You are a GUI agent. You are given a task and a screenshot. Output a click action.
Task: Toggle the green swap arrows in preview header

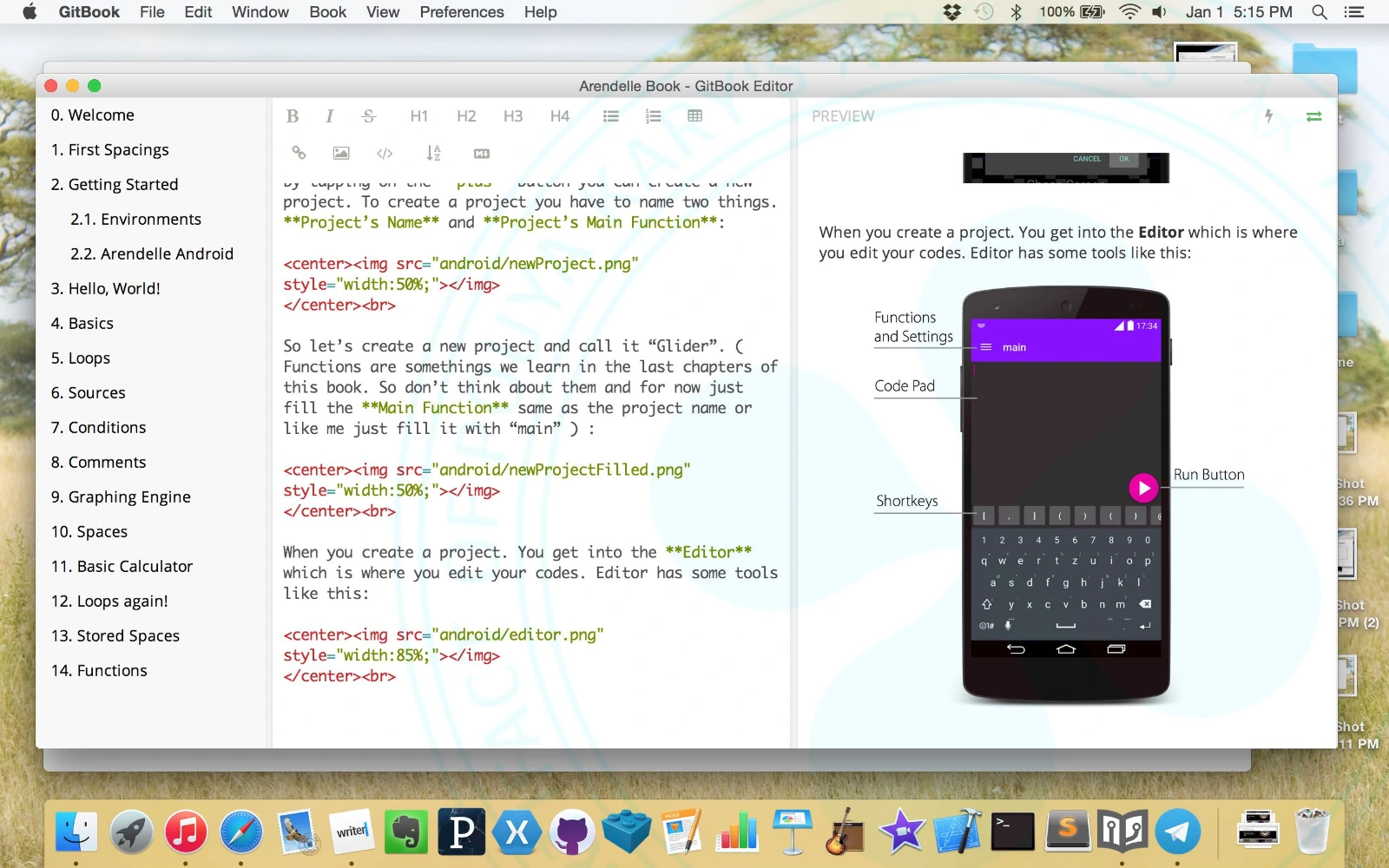point(1314,116)
